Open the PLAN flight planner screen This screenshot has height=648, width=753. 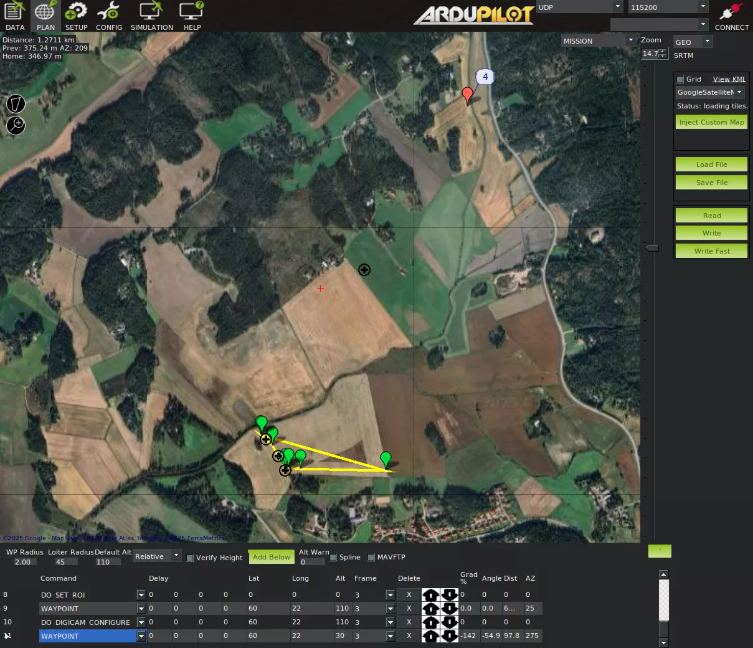tap(45, 16)
